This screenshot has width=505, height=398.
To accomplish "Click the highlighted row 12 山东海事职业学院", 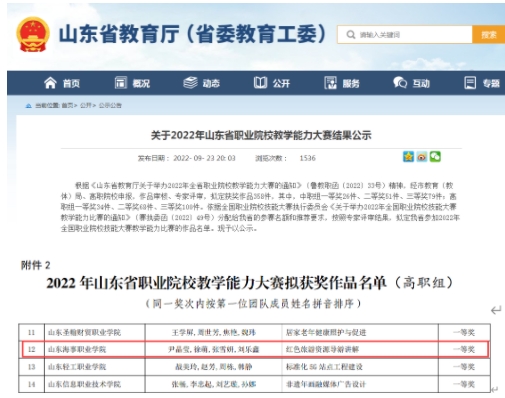I will tap(255, 349).
